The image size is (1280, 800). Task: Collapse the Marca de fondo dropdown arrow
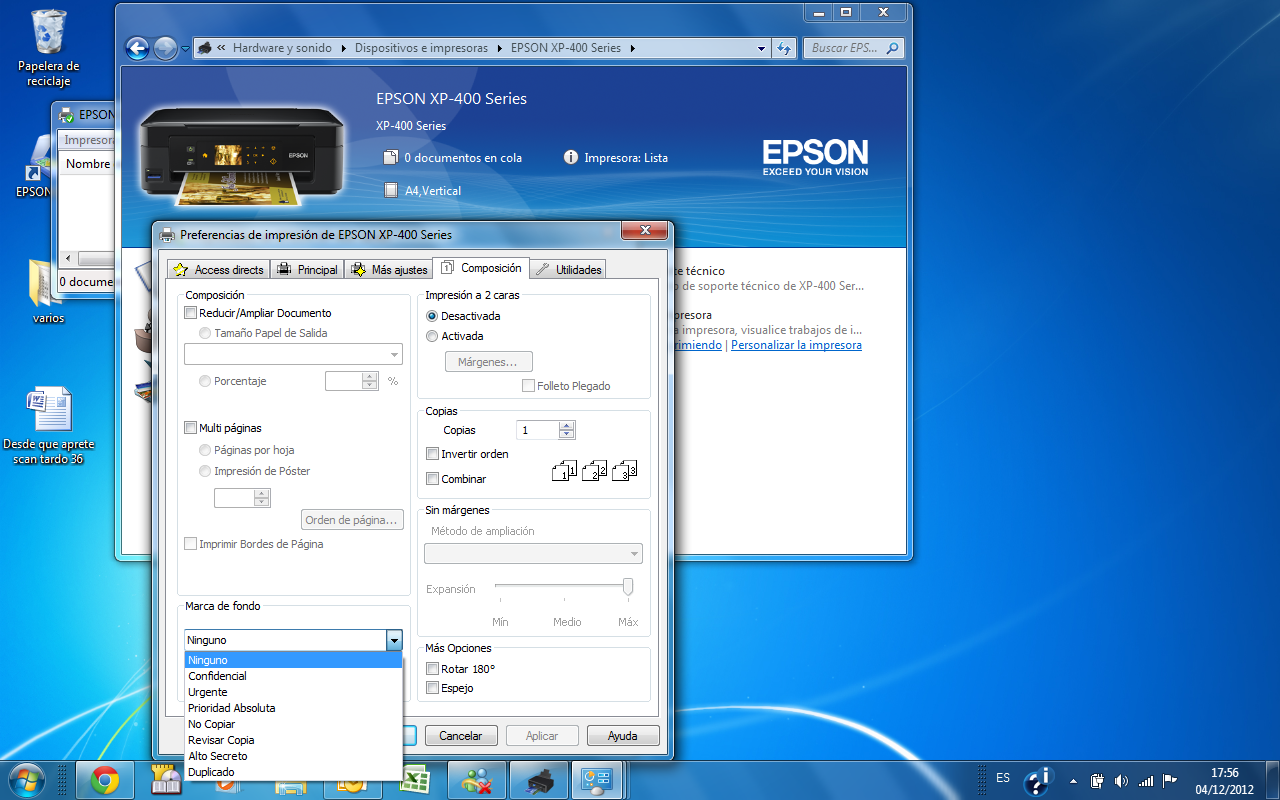pos(394,640)
